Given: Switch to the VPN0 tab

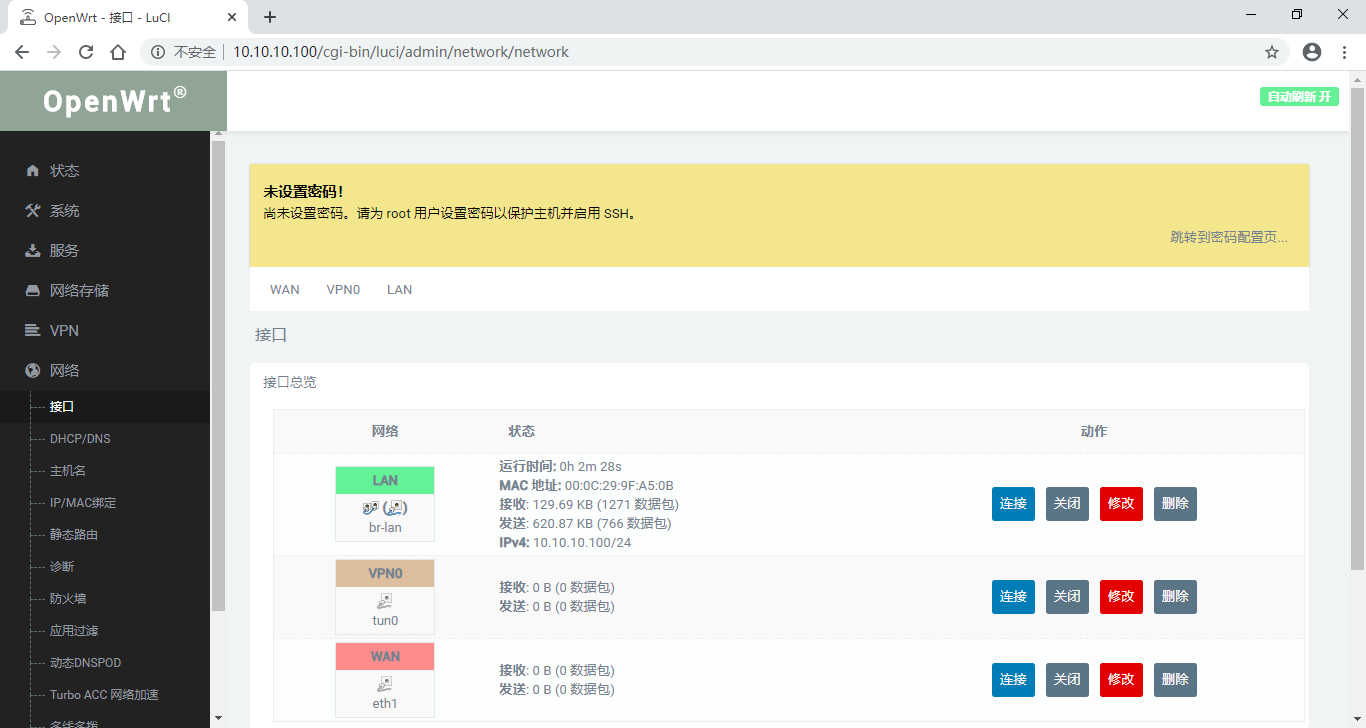Looking at the screenshot, I should [343, 290].
